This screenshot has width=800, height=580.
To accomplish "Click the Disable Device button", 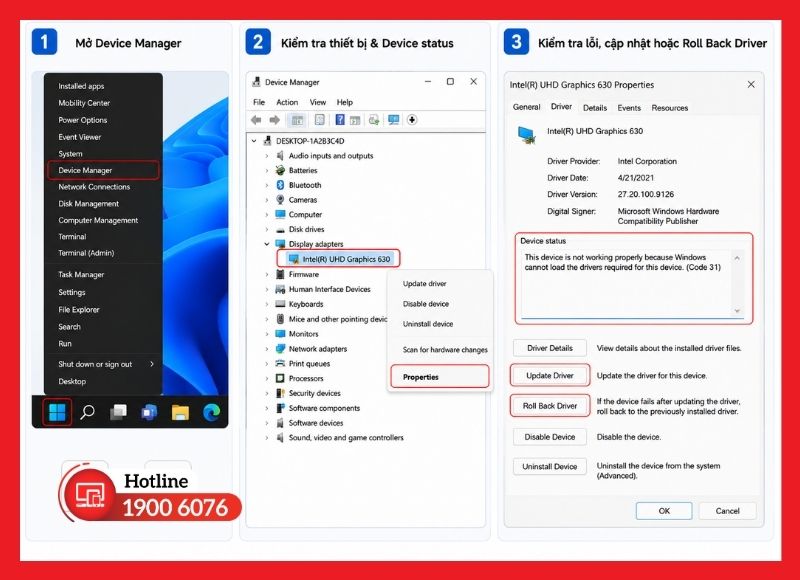I will tap(550, 437).
